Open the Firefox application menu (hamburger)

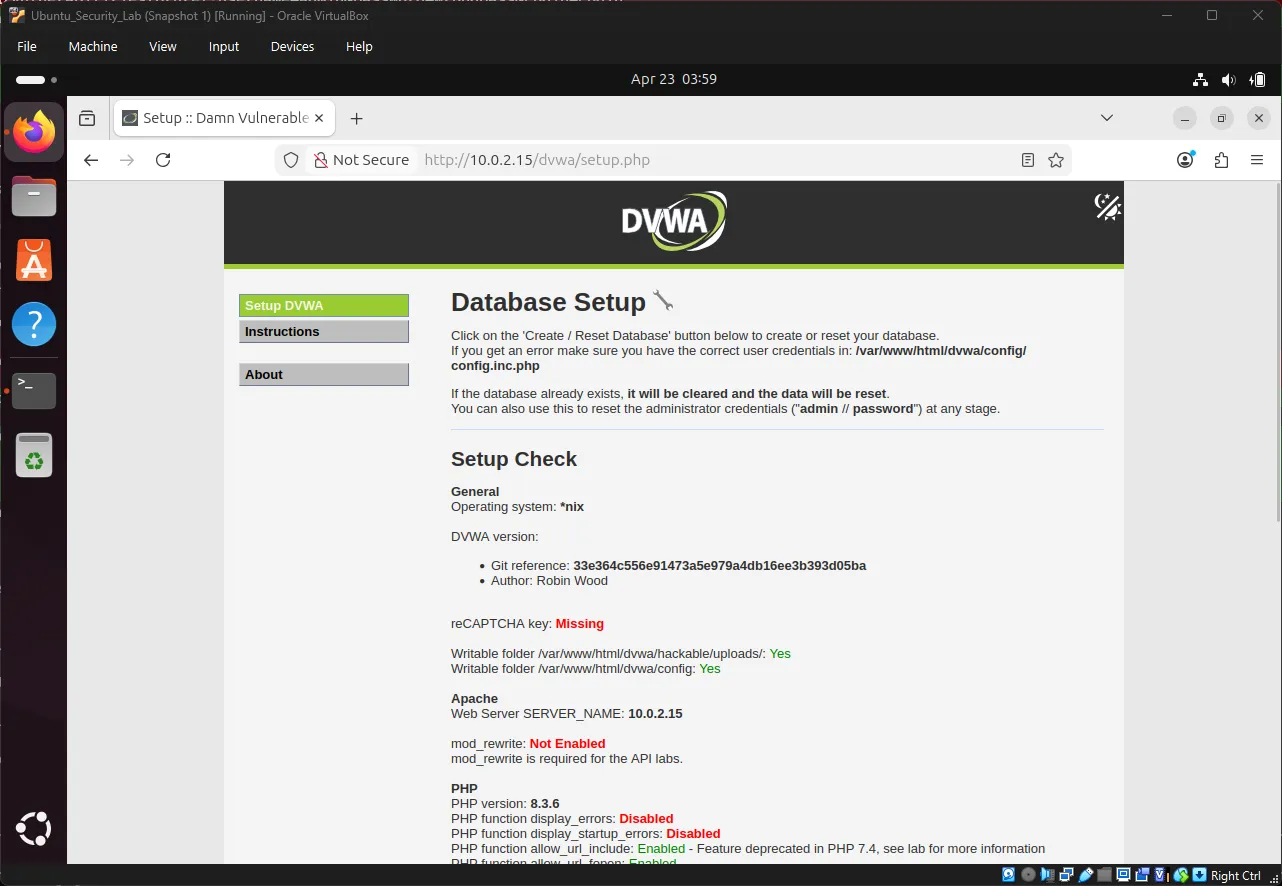pyautogui.click(x=1257, y=159)
